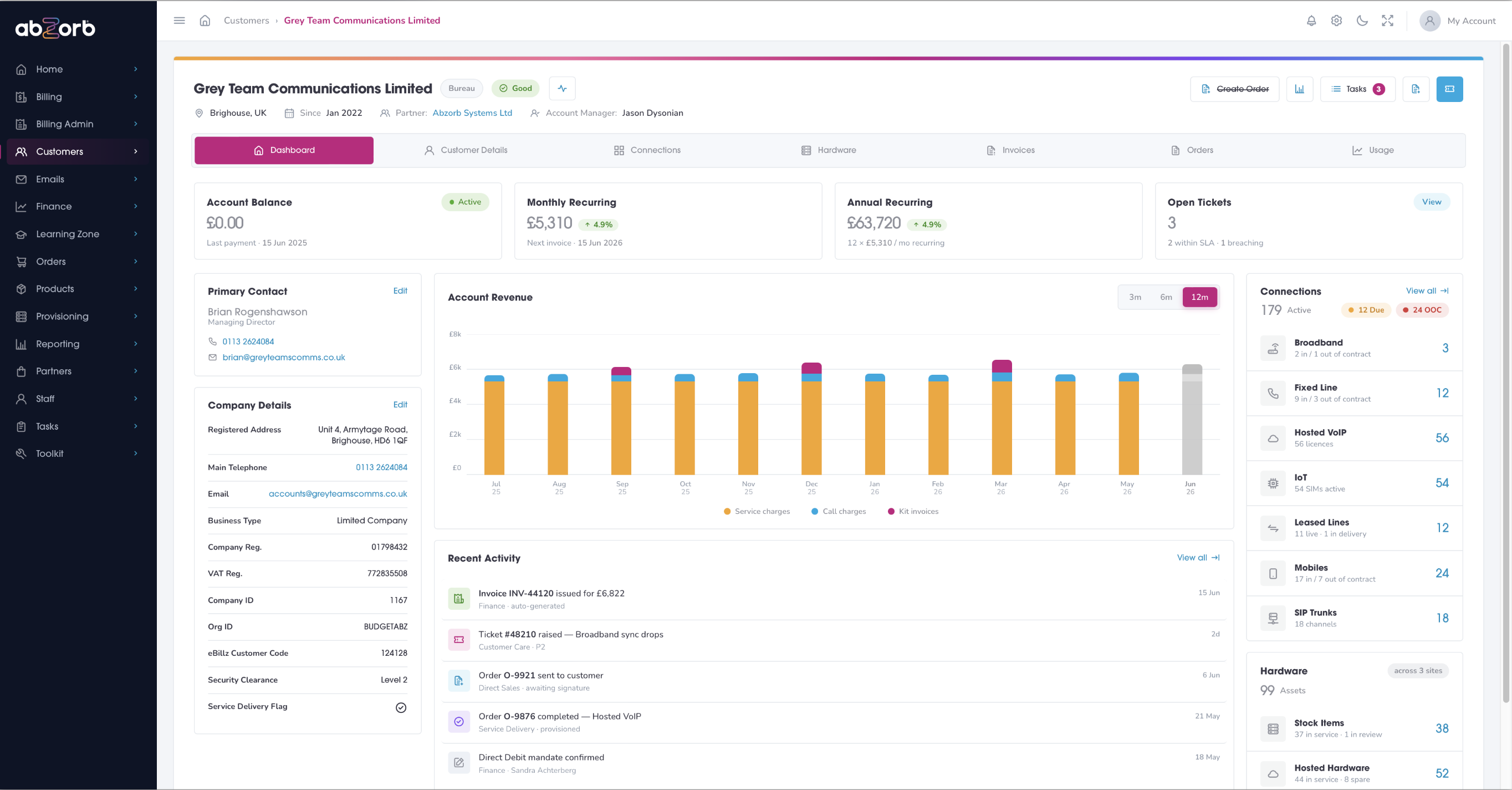The height and width of the screenshot is (790, 1512).
Task: Open the Tasks button with 3 badge
Action: pos(1357,89)
